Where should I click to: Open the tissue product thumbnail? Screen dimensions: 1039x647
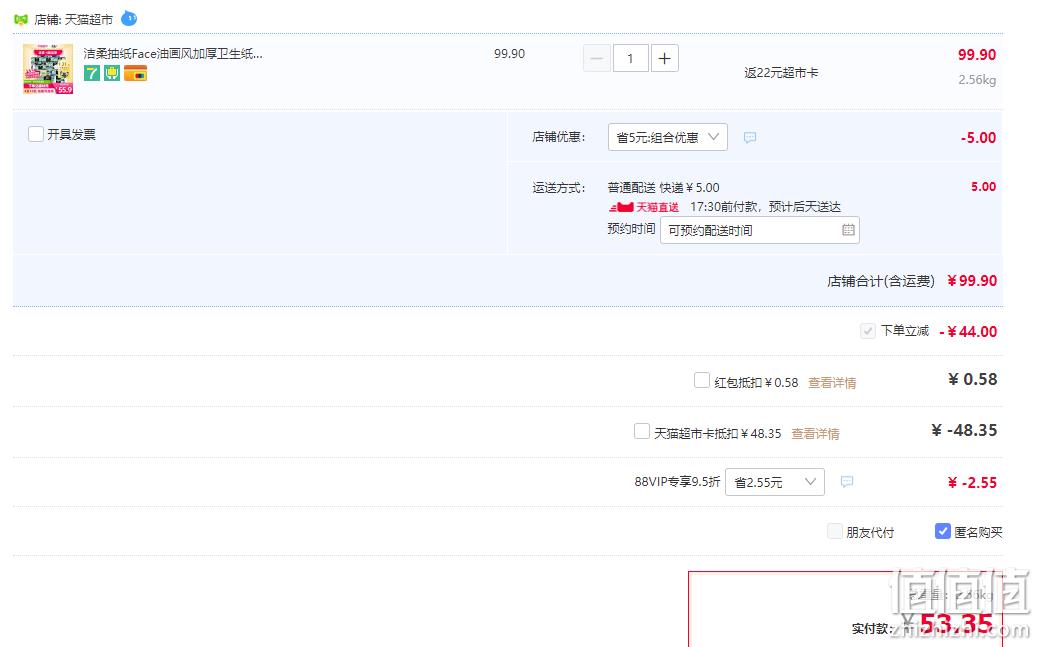(48, 69)
